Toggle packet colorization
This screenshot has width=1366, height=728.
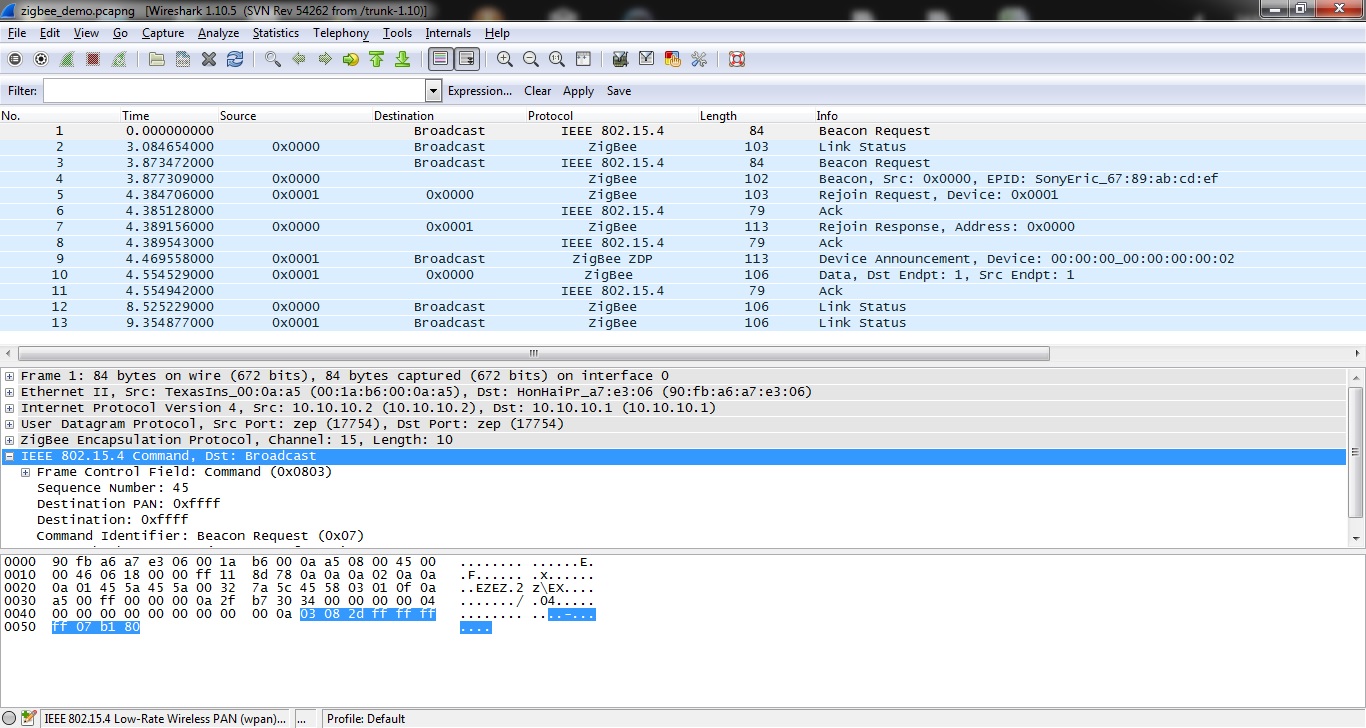tap(440, 60)
